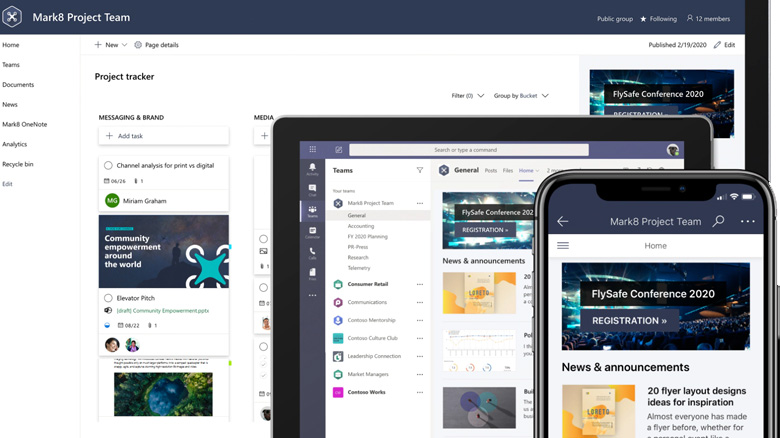Image resolution: width=780 pixels, height=438 pixels.
Task: Start a new chat with compose icon
Action: [339, 149]
